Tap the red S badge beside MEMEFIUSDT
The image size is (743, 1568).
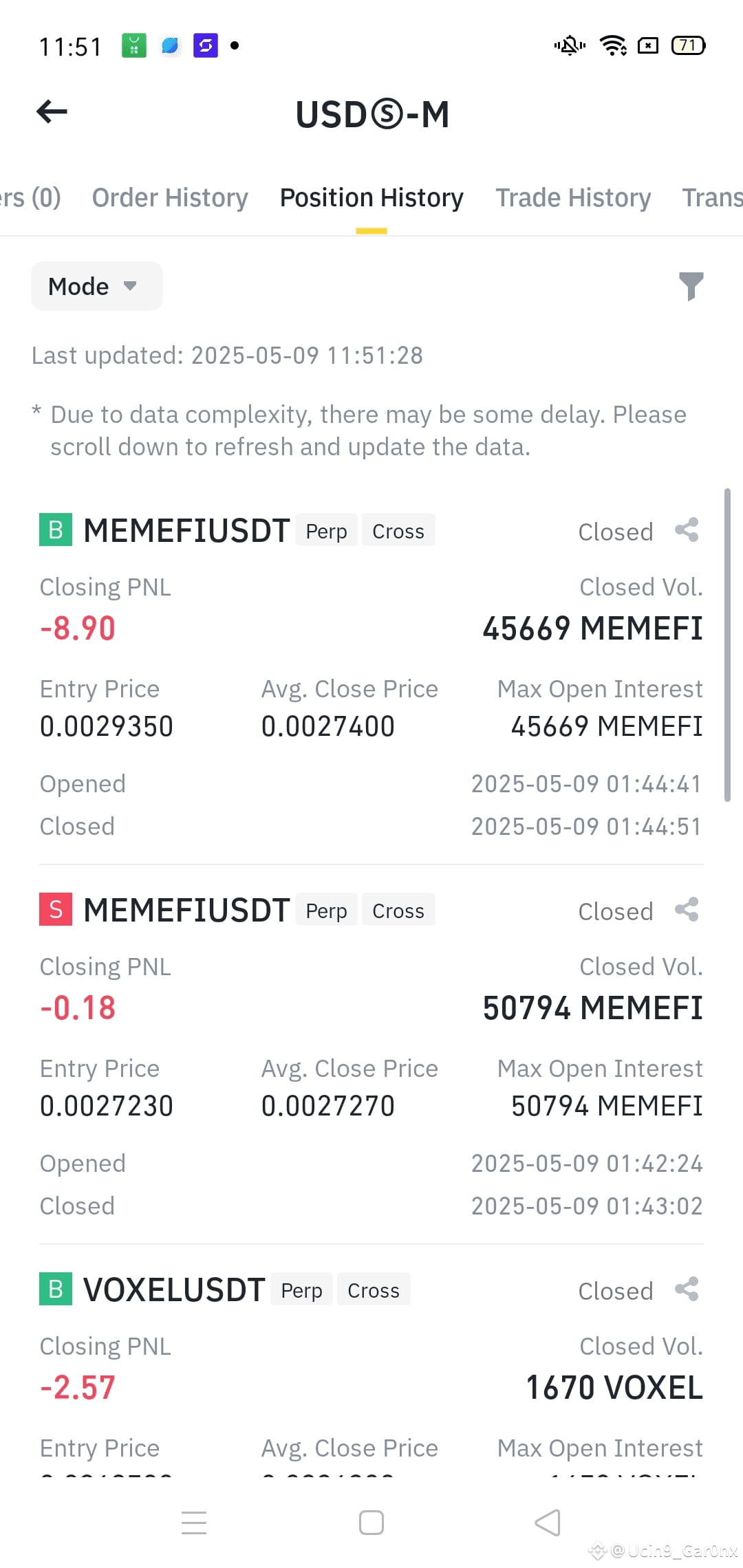56,910
